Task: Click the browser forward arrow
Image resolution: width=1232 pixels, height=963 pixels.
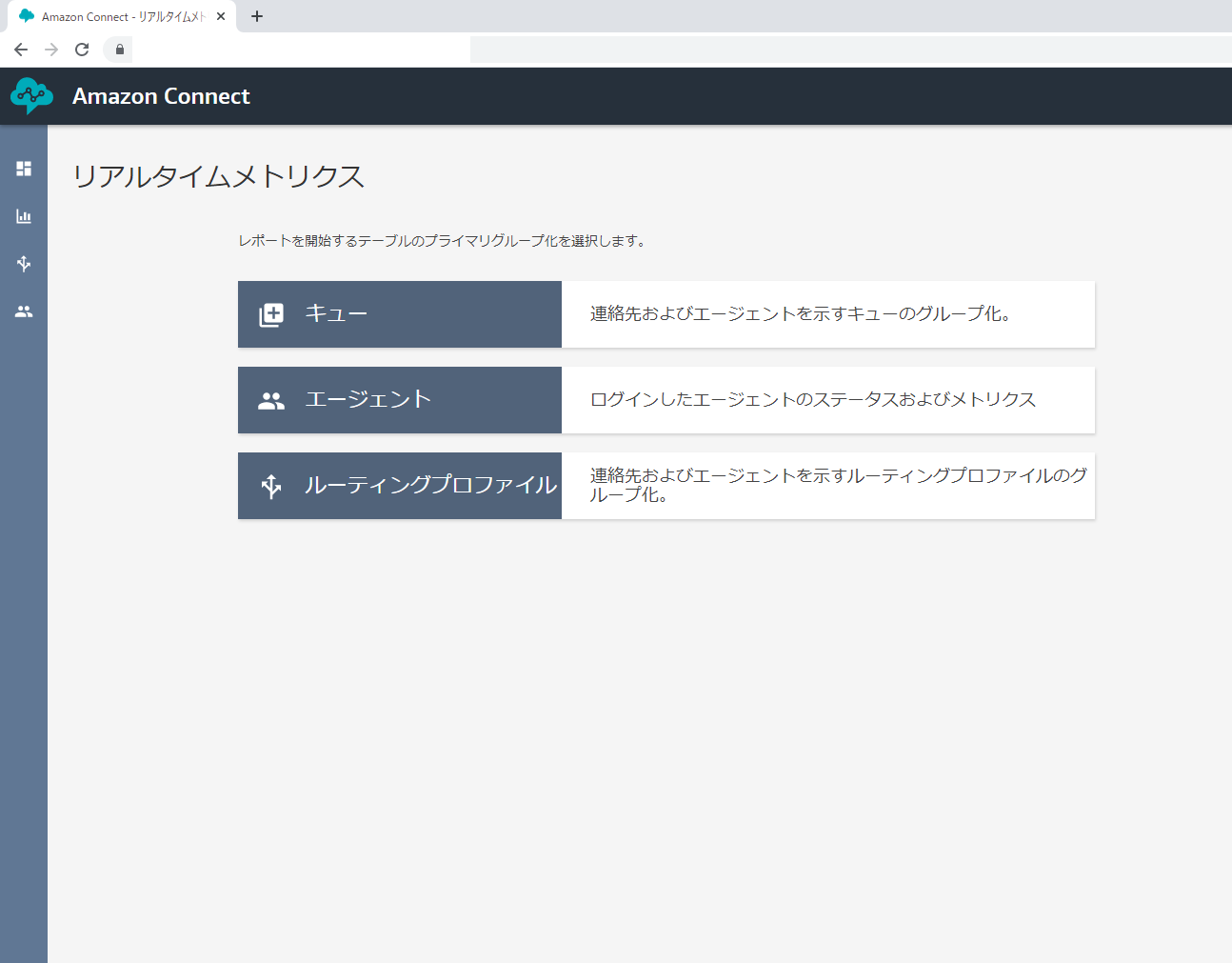Action: pos(51,50)
